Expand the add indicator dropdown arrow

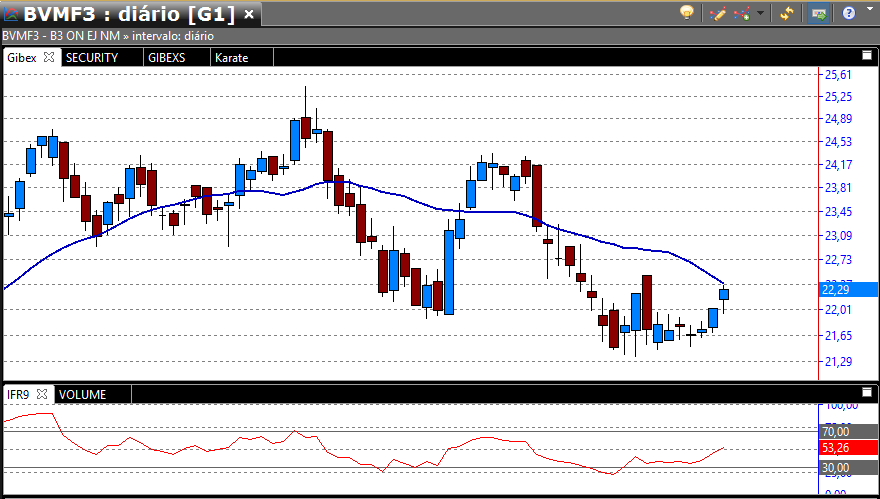pos(761,14)
